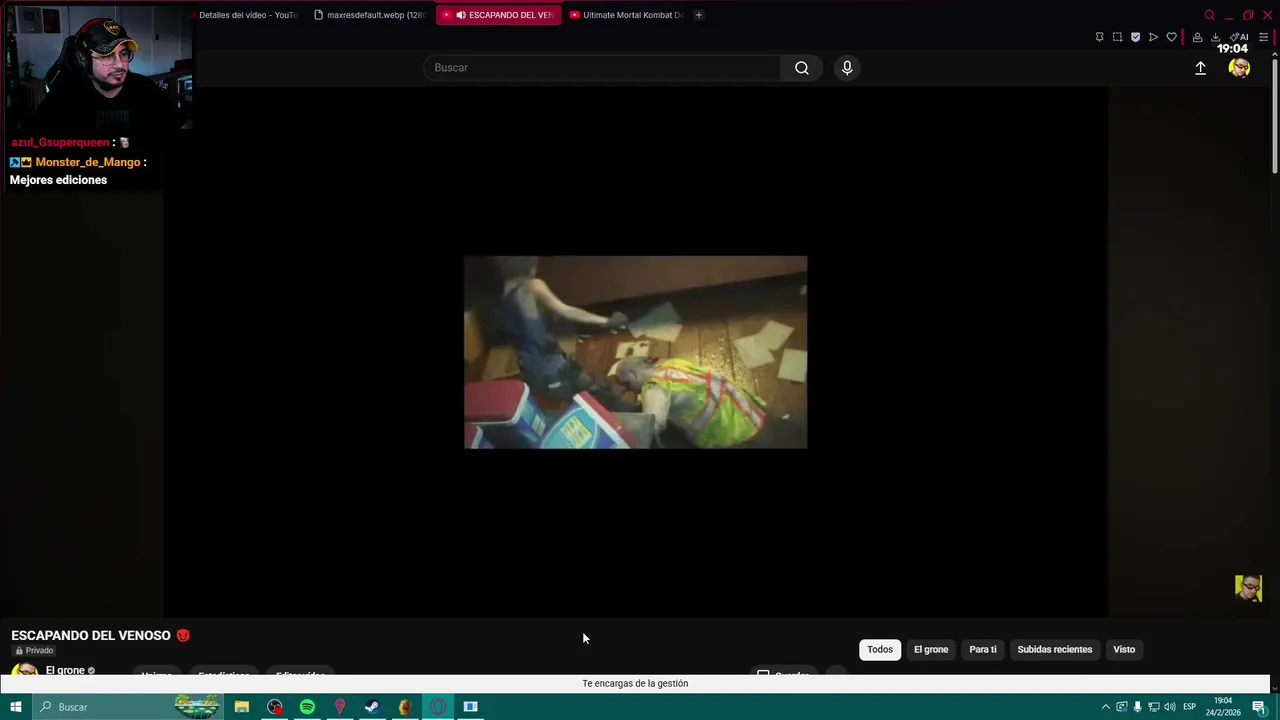Switch to 'Ultimate Mortal Kombat' tab

click(x=626, y=15)
